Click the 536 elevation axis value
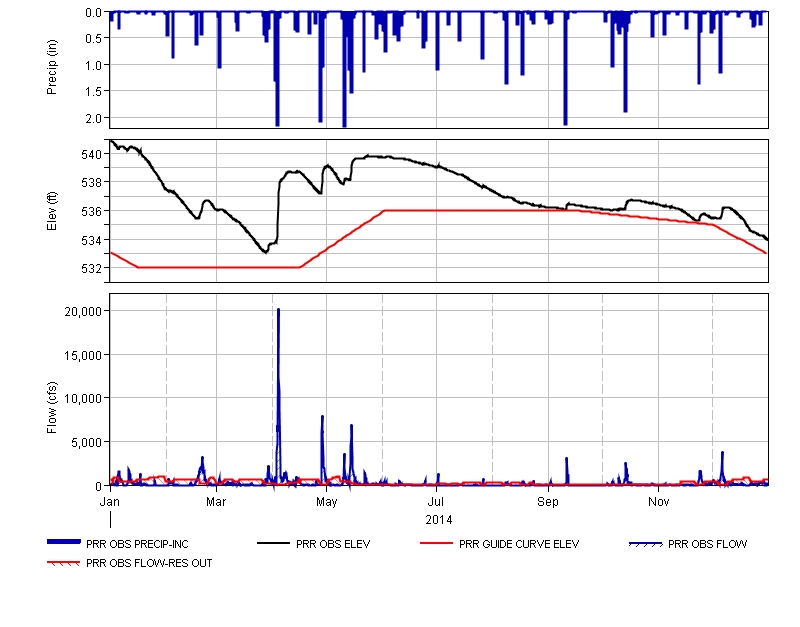 point(92,211)
